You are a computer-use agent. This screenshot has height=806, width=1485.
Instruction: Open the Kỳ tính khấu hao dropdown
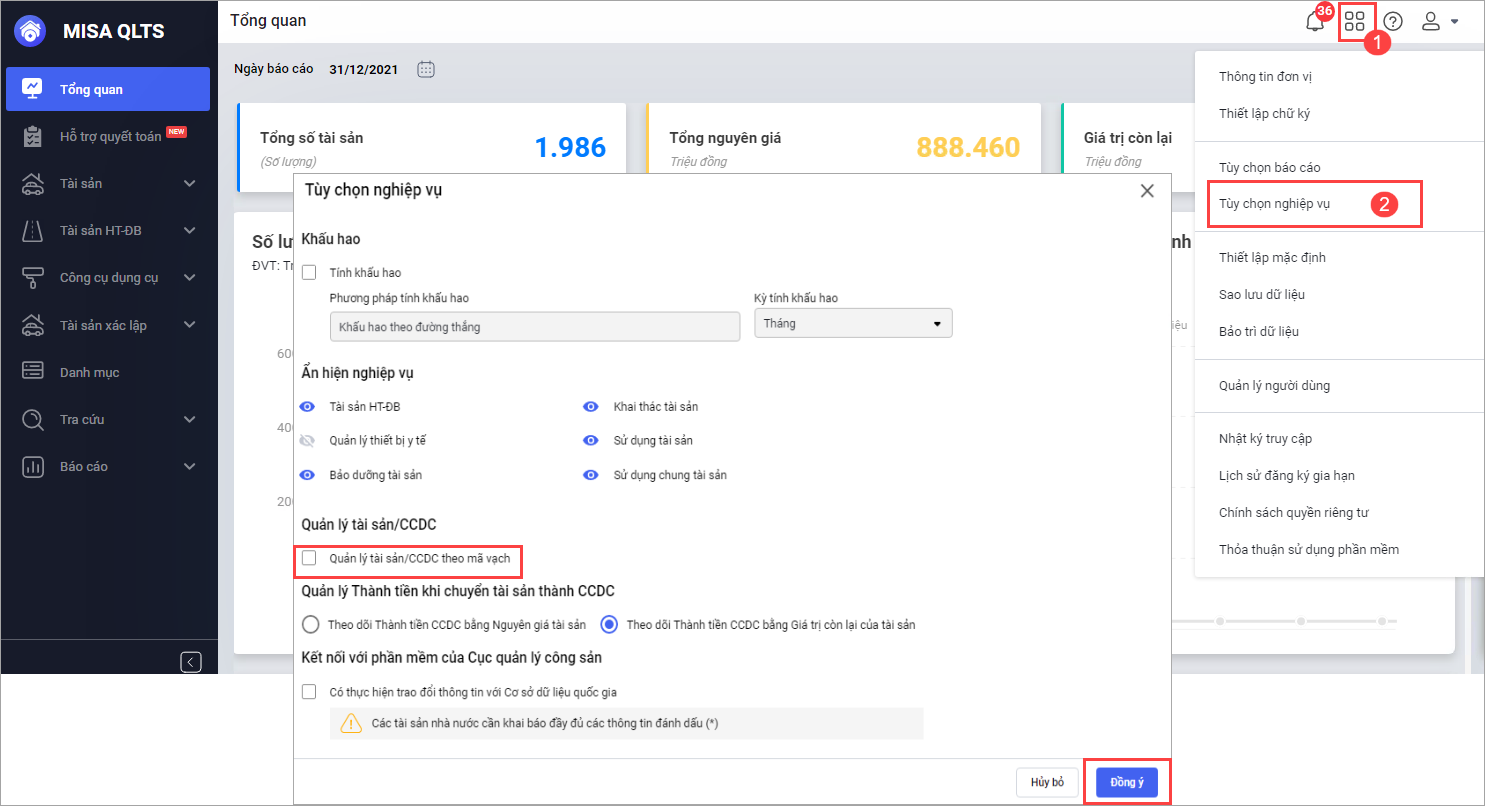pyautogui.click(x=852, y=324)
